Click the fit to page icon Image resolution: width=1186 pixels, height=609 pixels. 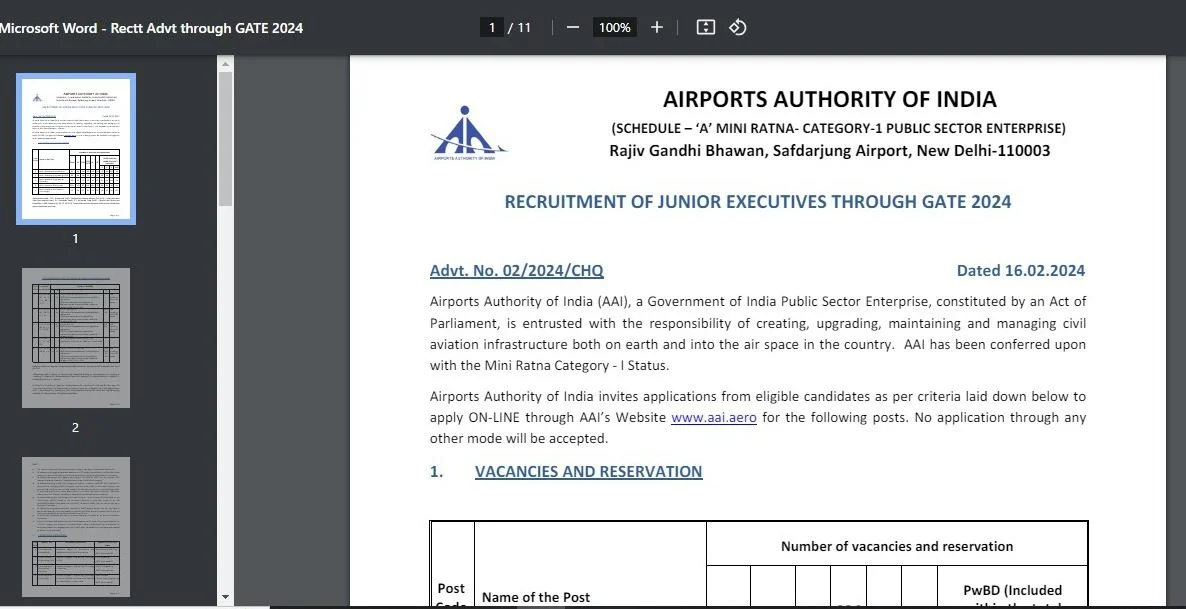[705, 27]
